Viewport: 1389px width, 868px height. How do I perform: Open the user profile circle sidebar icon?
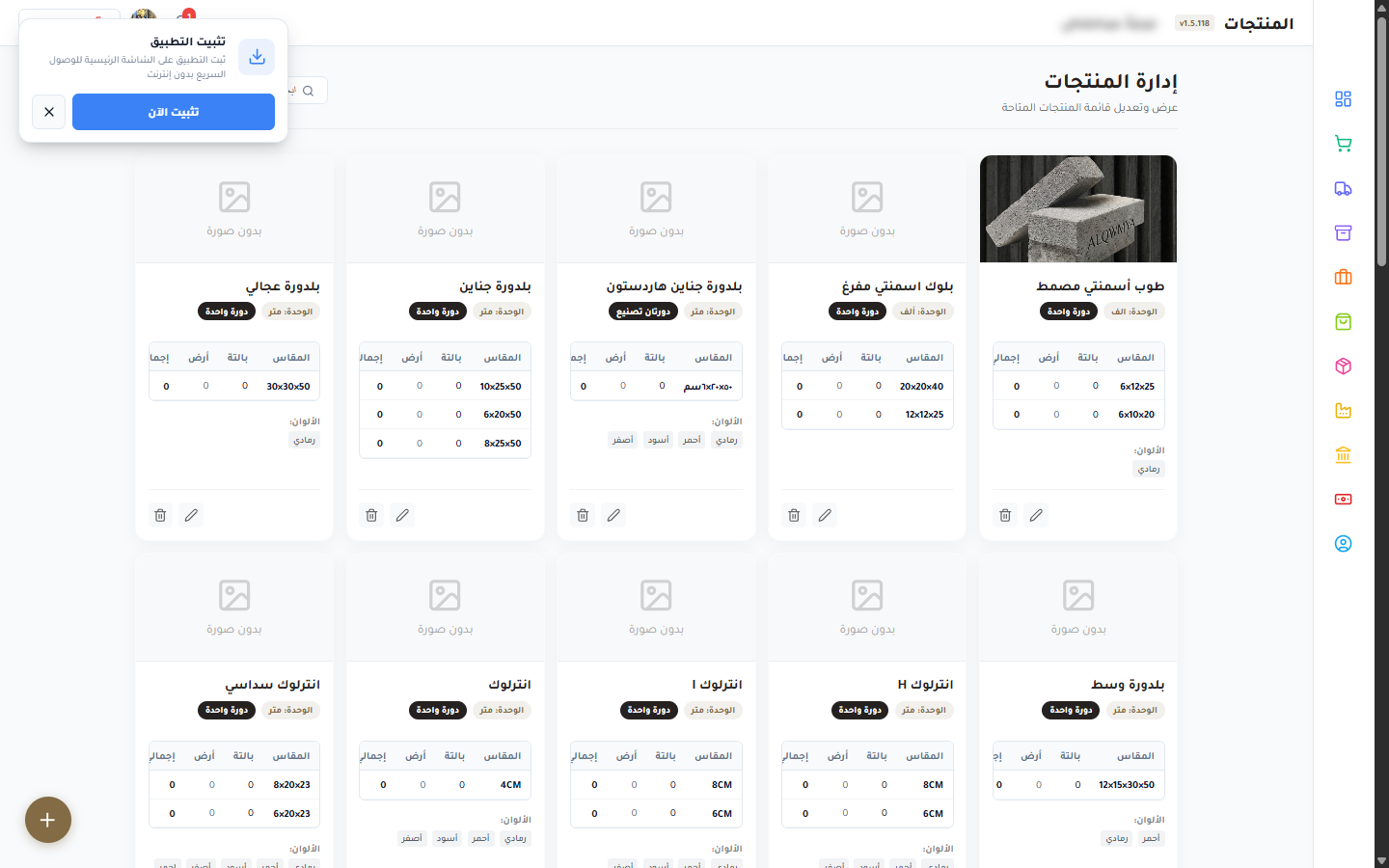(1343, 543)
